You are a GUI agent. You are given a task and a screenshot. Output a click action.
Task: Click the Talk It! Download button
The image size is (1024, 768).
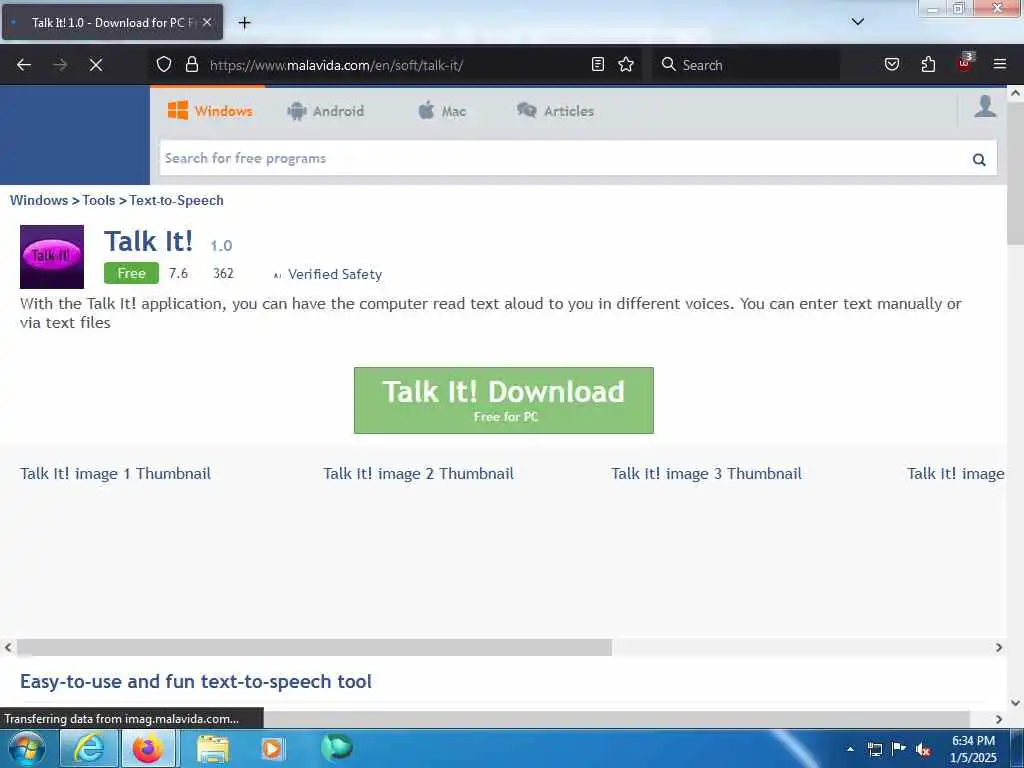click(504, 400)
